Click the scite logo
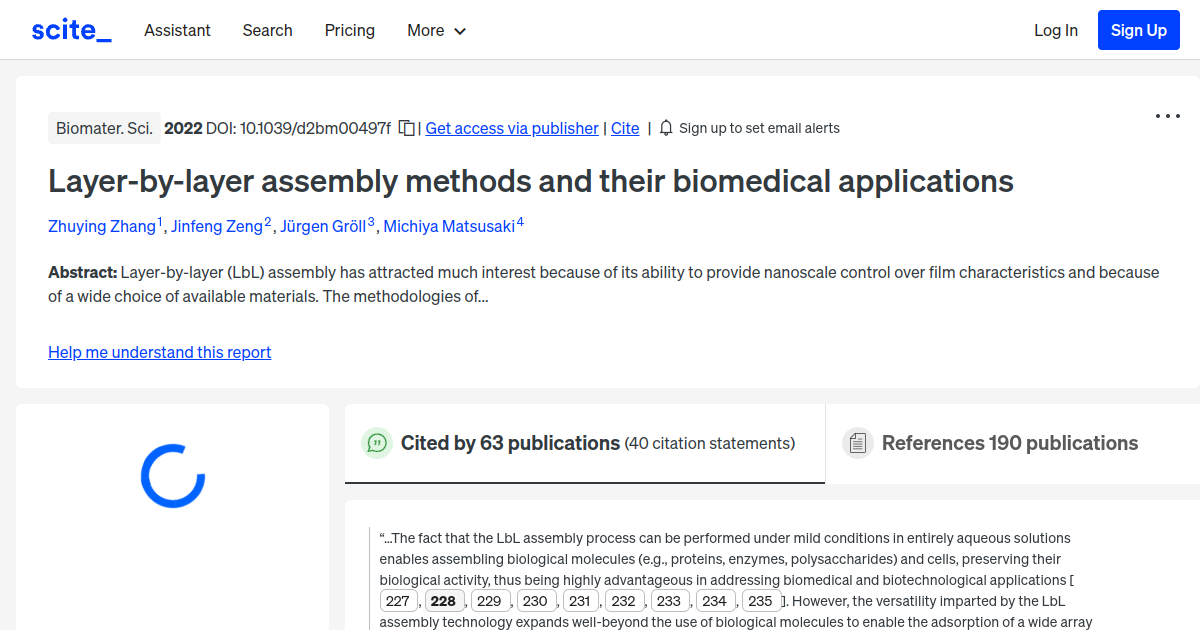 tap(70, 29)
